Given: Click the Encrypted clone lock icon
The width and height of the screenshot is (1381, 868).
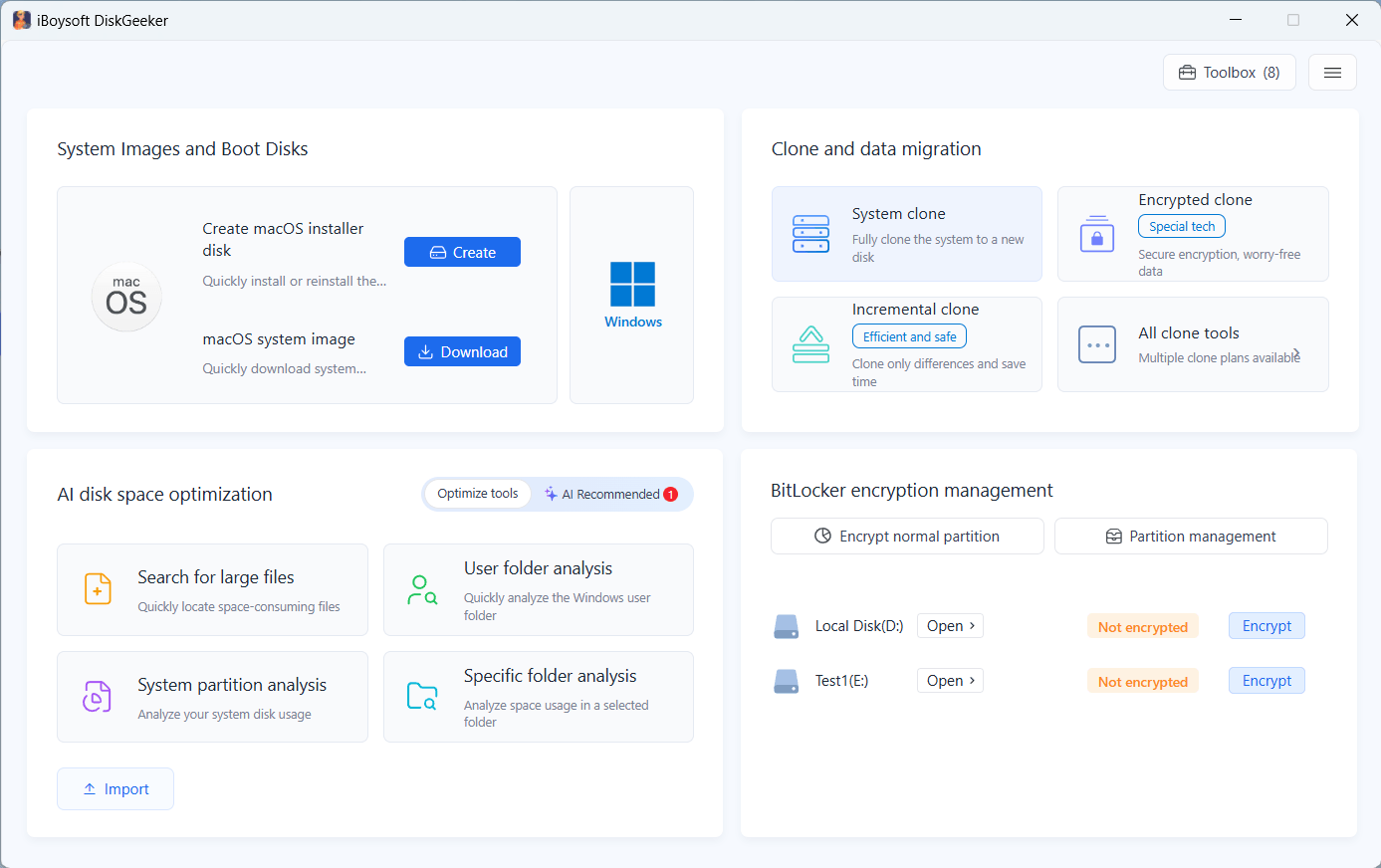Looking at the screenshot, I should [1097, 234].
